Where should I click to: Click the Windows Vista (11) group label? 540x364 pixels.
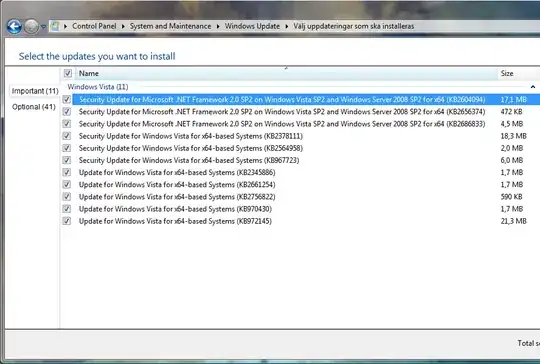pyautogui.click(x=98, y=87)
